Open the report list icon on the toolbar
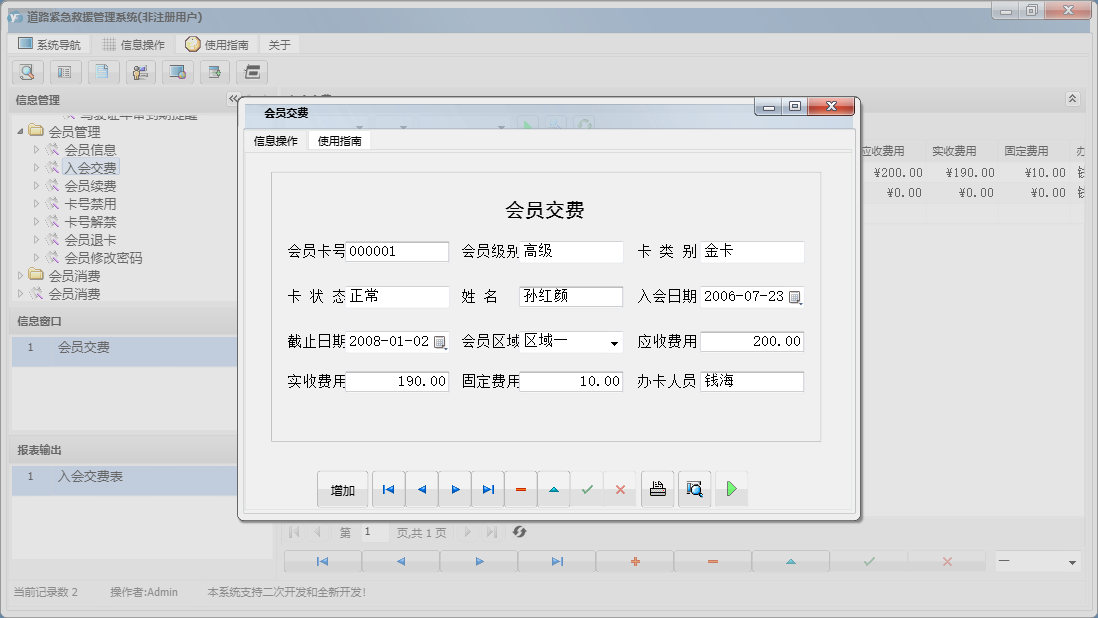 [65, 72]
